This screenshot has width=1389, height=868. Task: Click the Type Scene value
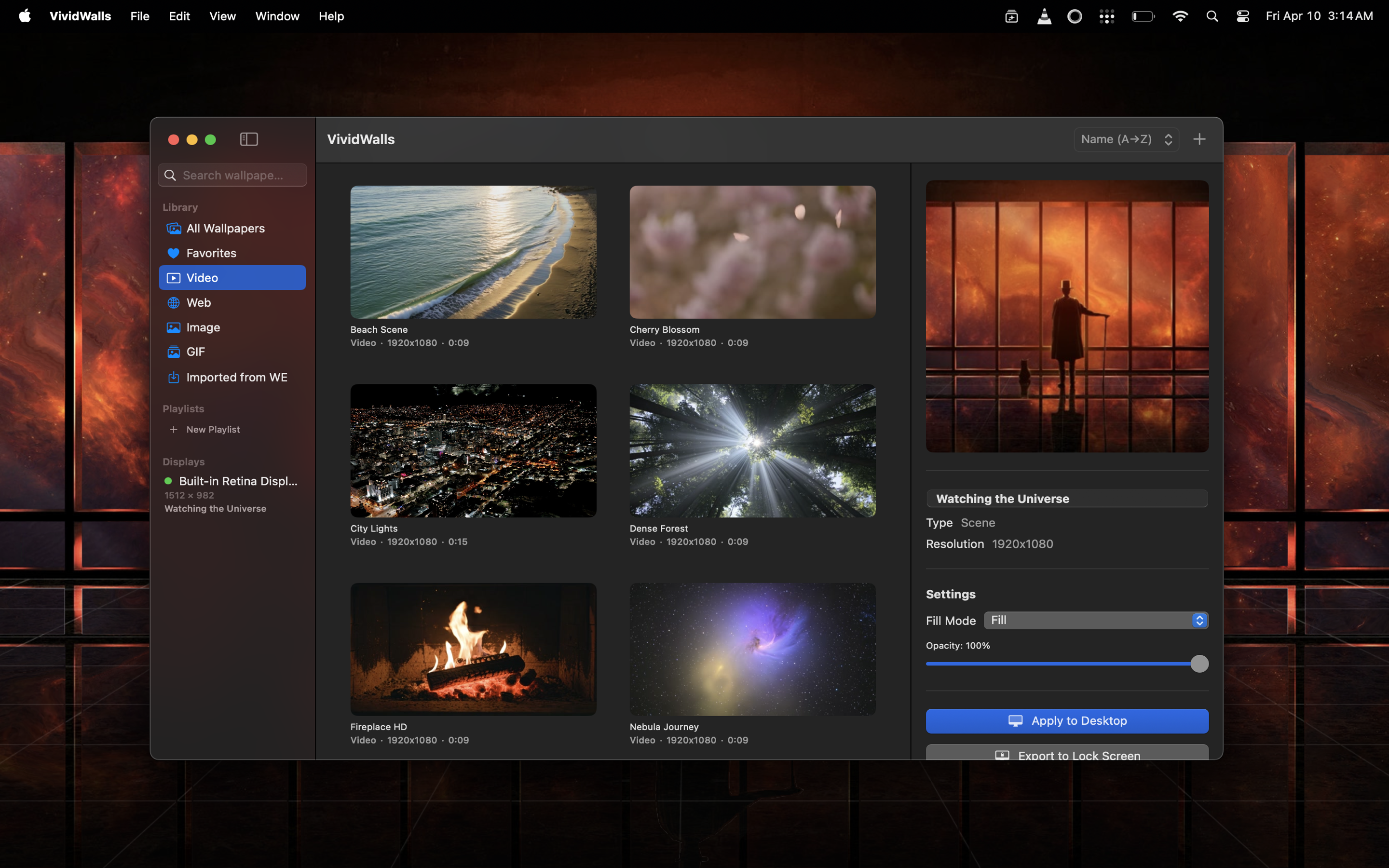[978, 522]
